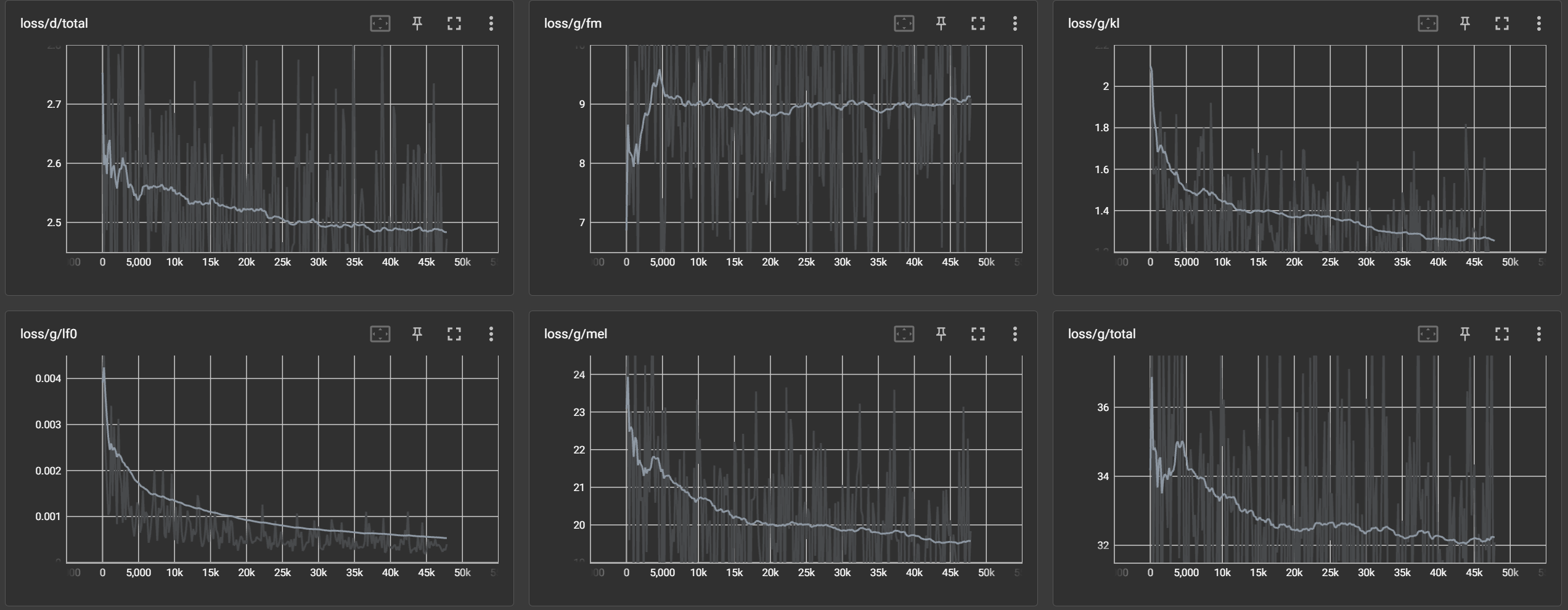Click the 0.004 y-axis label on loss/g/lf0
Image resolution: width=1568 pixels, height=610 pixels.
tap(48, 378)
